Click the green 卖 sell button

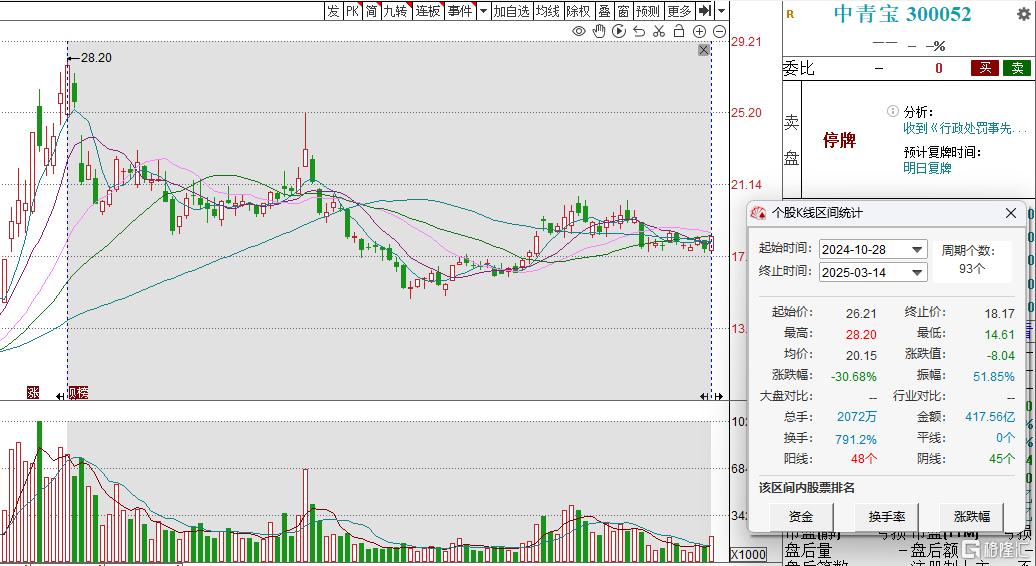[1017, 68]
